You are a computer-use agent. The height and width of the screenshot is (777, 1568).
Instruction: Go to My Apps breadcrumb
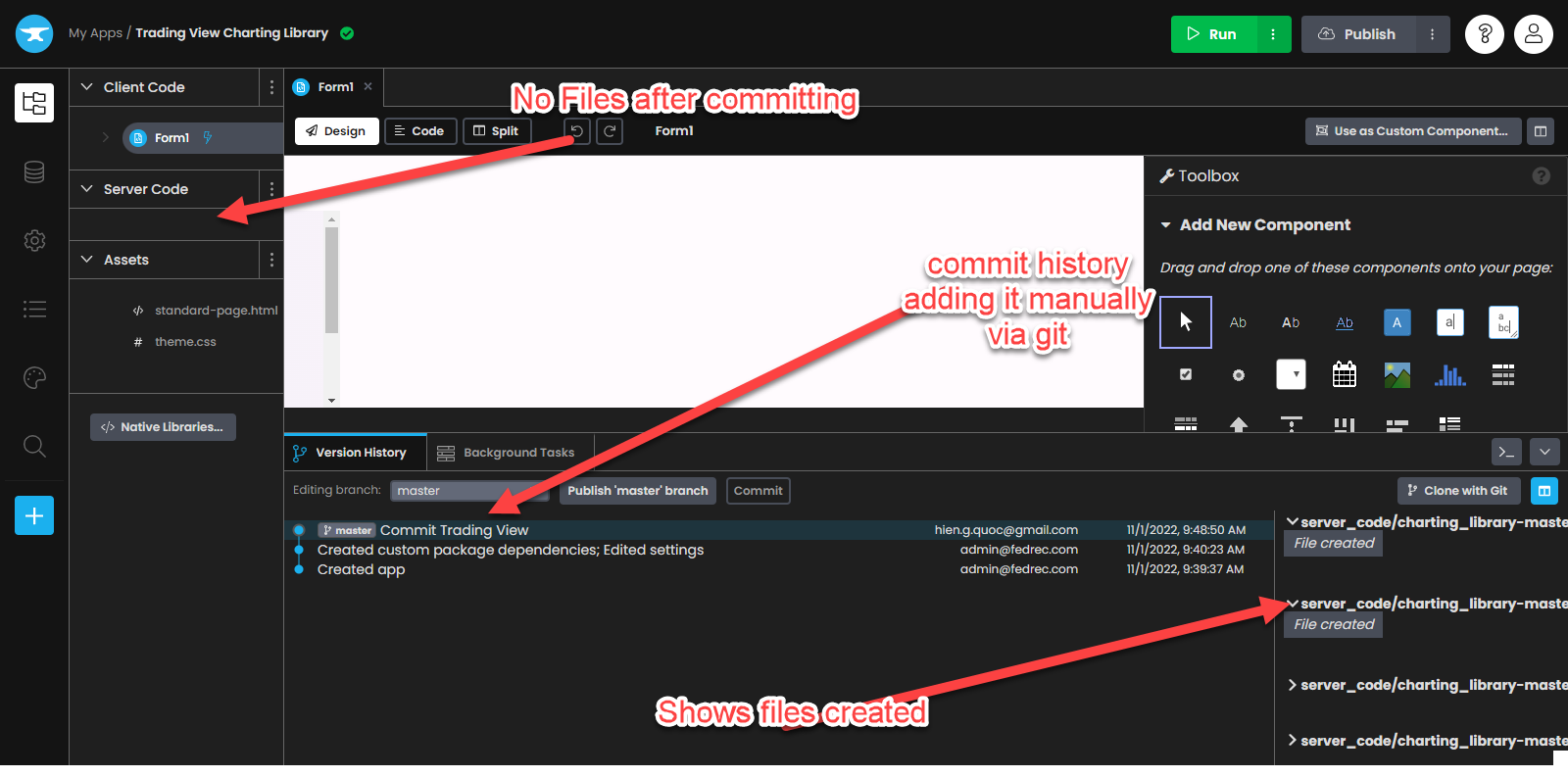click(95, 33)
